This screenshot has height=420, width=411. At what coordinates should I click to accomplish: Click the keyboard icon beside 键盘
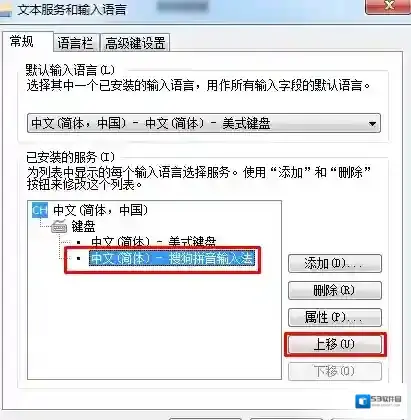pyautogui.click(x=59, y=227)
